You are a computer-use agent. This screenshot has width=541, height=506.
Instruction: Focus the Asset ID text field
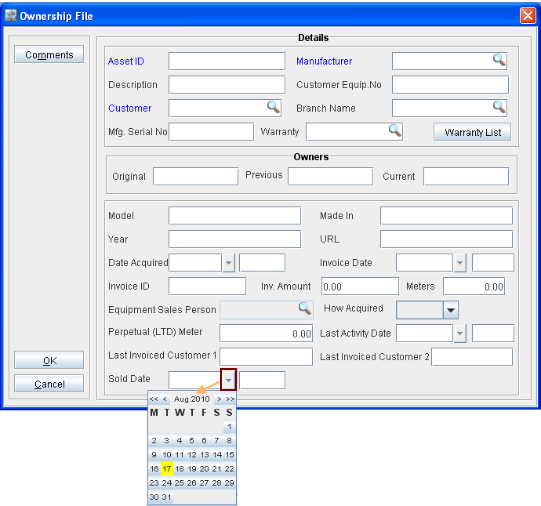227,61
